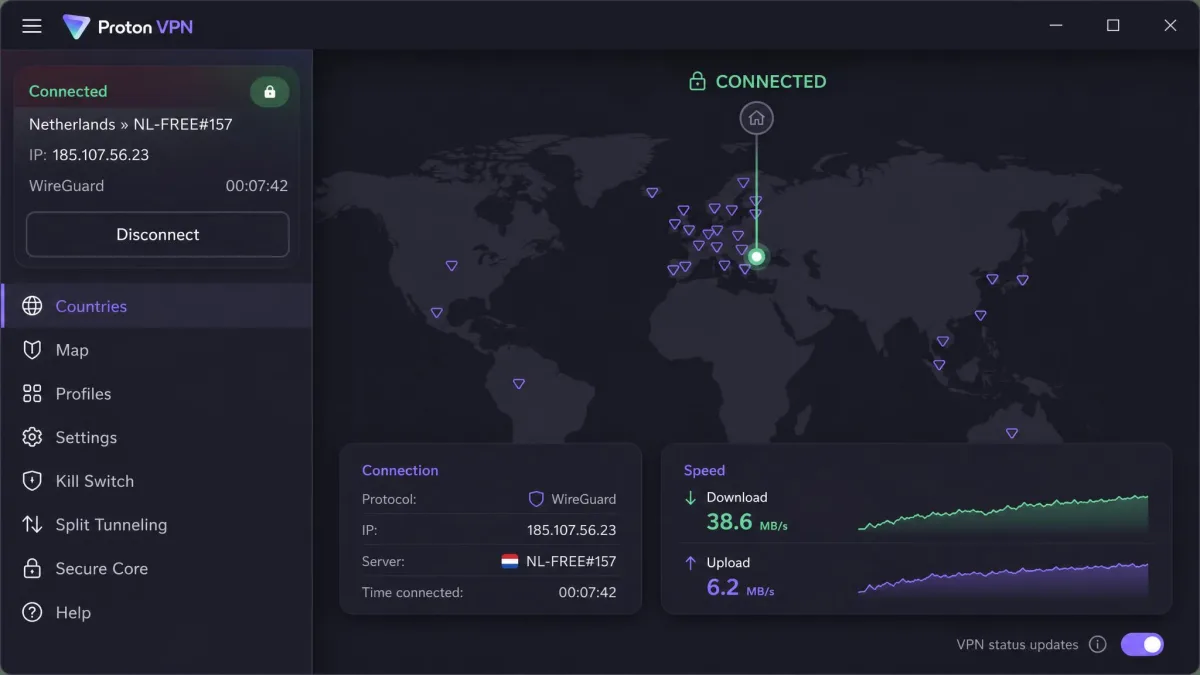Click the Secure Core lock icon

[x=32, y=569]
